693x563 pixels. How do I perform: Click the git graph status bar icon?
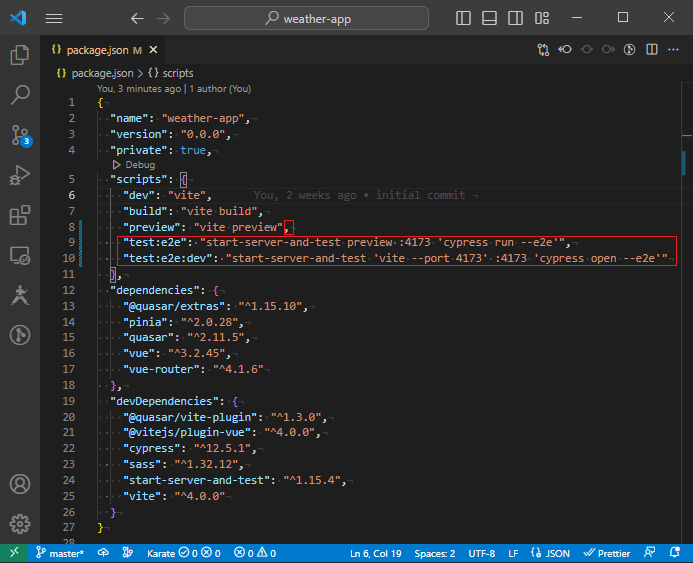tap(128, 553)
